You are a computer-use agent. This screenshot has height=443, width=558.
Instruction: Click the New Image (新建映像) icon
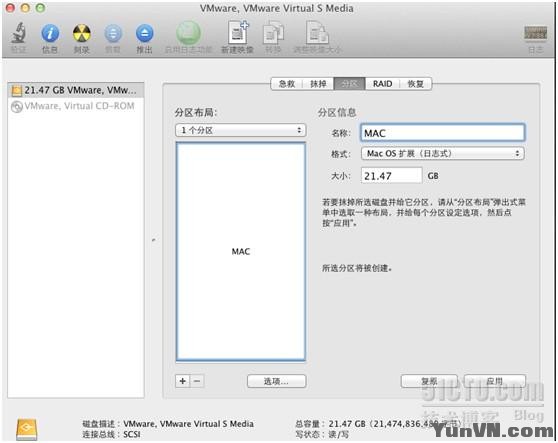238,33
